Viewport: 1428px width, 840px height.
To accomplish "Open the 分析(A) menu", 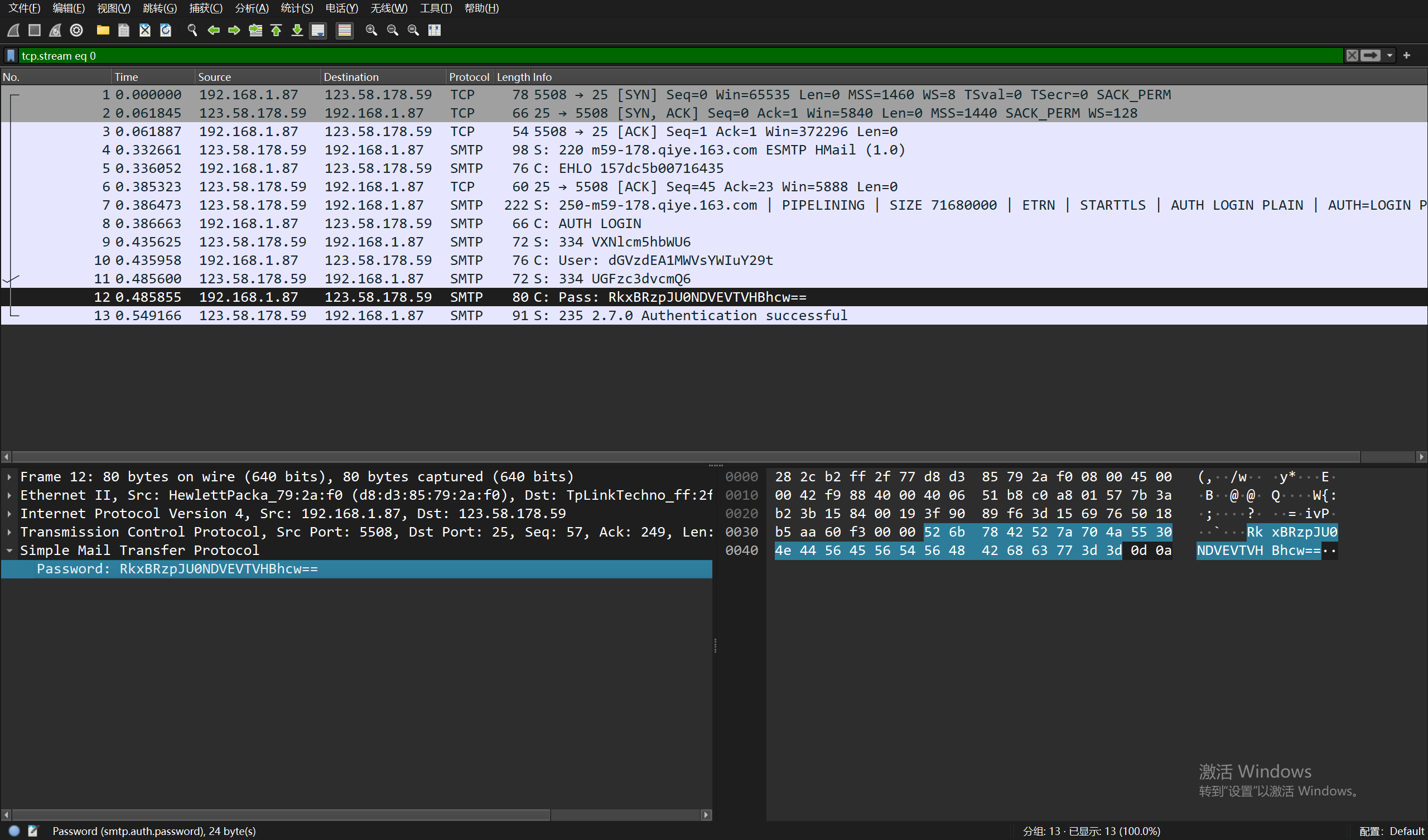I will coord(251,8).
